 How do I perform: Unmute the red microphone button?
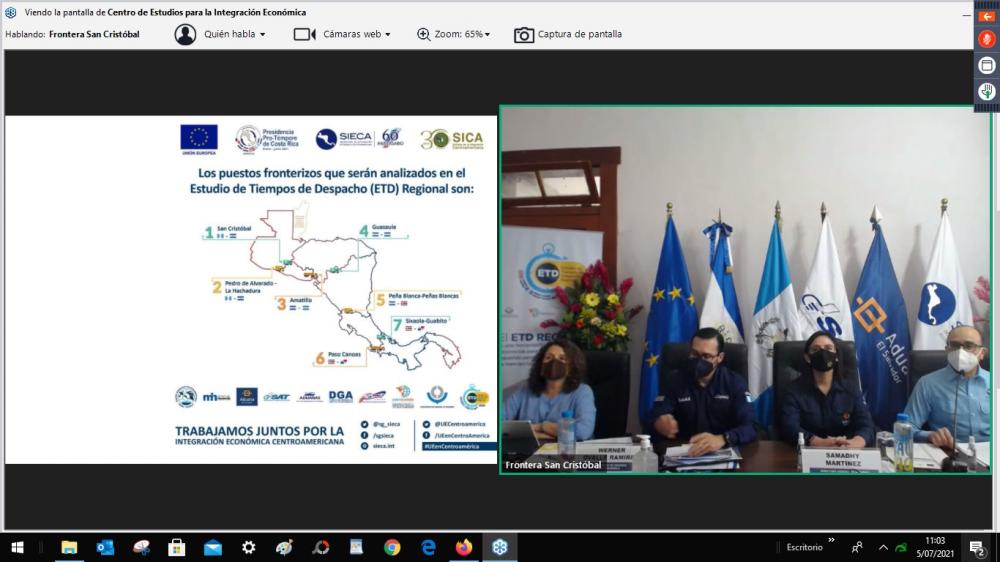[x=986, y=39]
